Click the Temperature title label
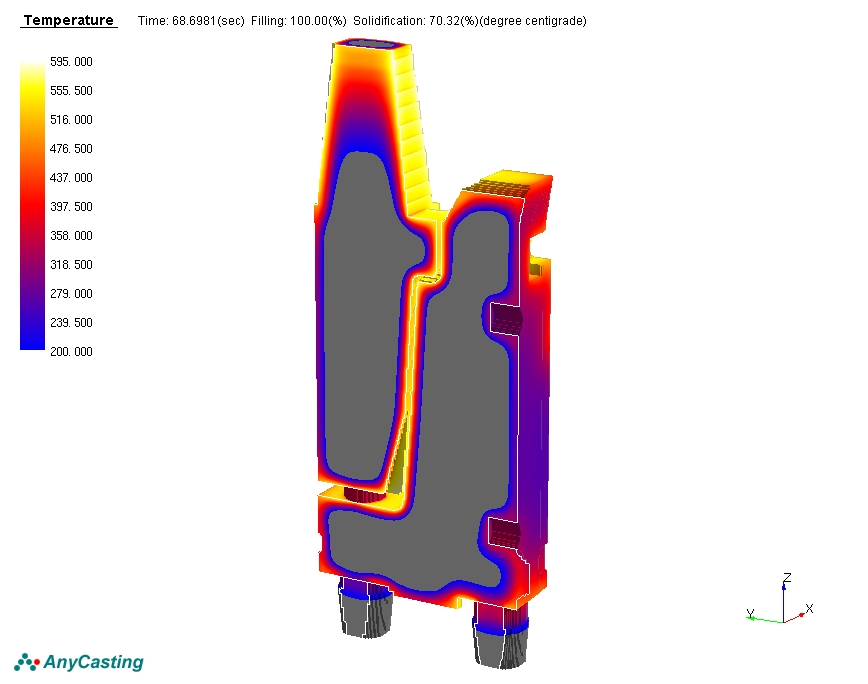 [69, 20]
